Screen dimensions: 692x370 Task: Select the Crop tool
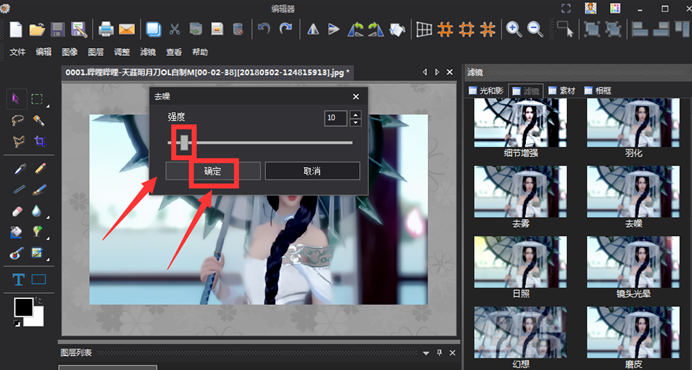click(x=40, y=141)
